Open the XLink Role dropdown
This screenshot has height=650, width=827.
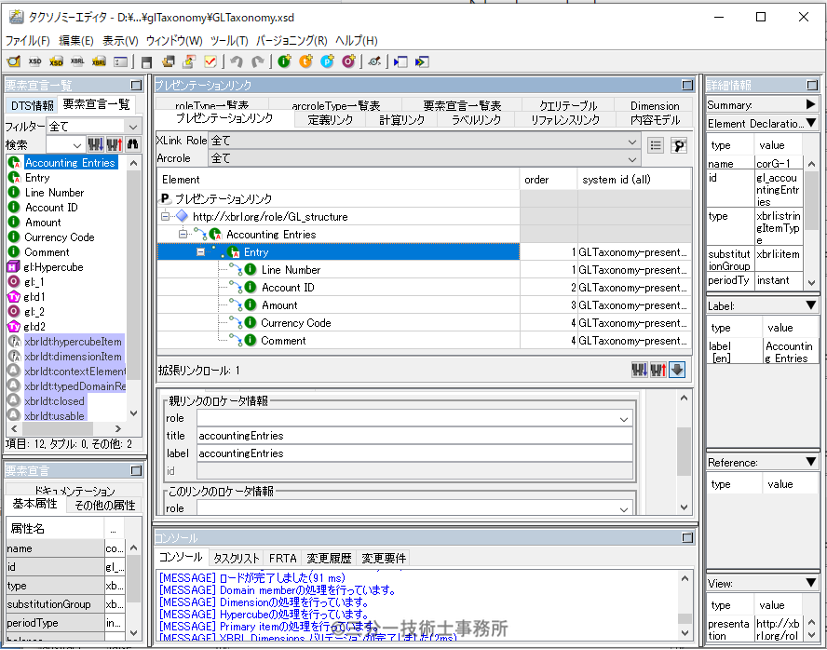(632, 141)
